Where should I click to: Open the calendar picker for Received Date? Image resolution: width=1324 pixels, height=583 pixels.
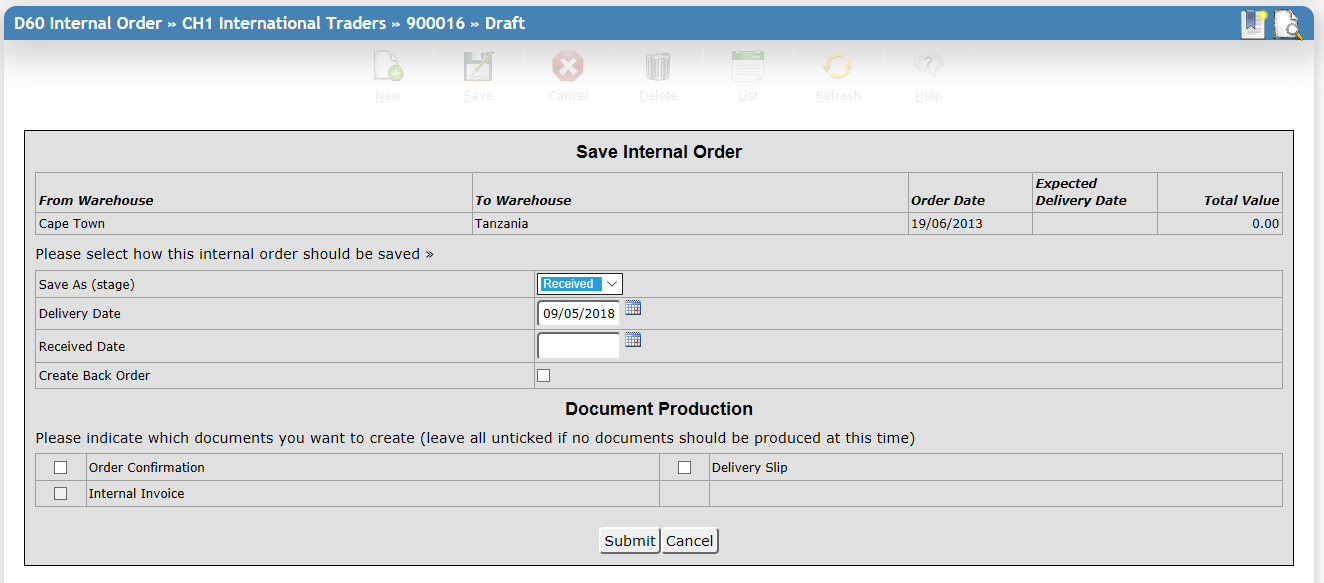pos(633,340)
